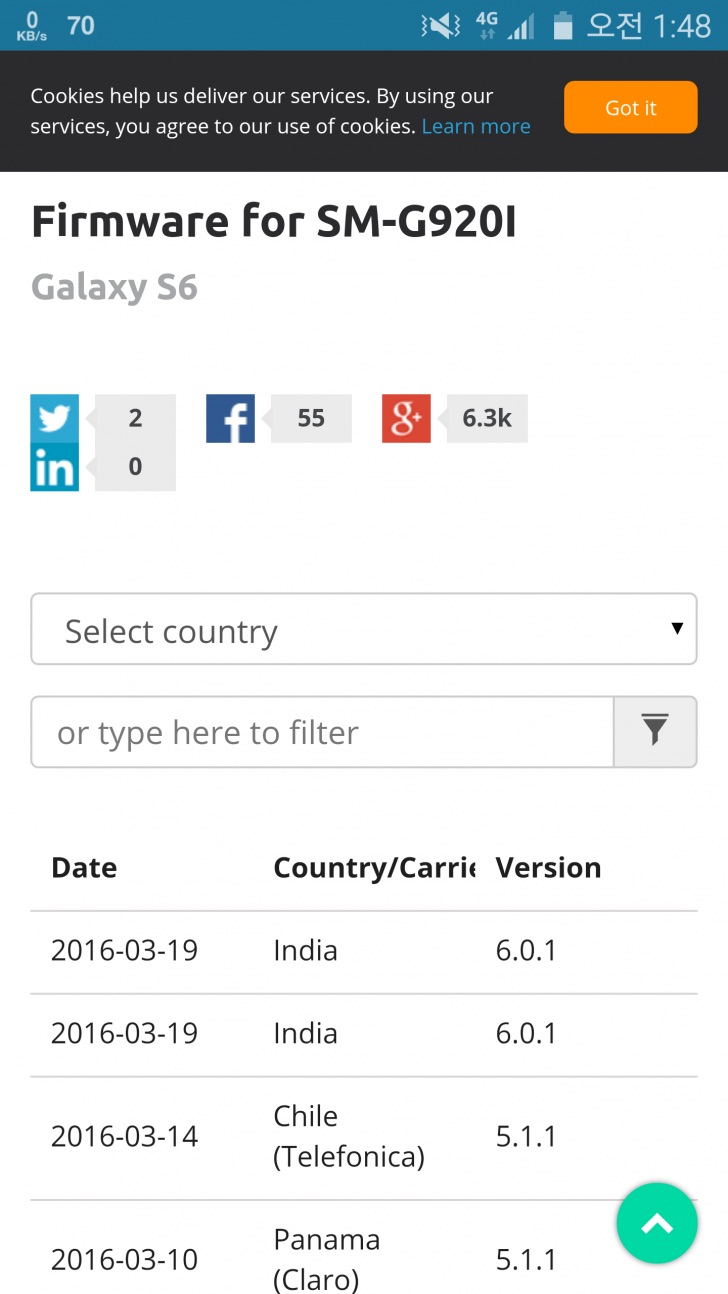The width and height of the screenshot is (728, 1294).
Task: Open the Learn more cookies link
Action: (x=476, y=127)
